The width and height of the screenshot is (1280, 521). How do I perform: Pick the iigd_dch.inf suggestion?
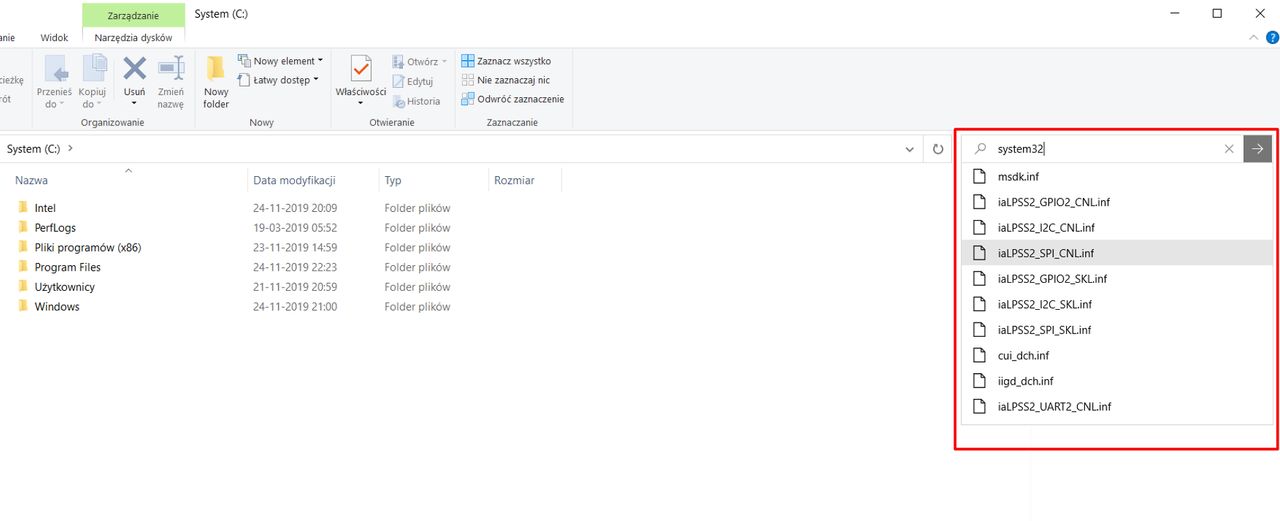(1116, 381)
